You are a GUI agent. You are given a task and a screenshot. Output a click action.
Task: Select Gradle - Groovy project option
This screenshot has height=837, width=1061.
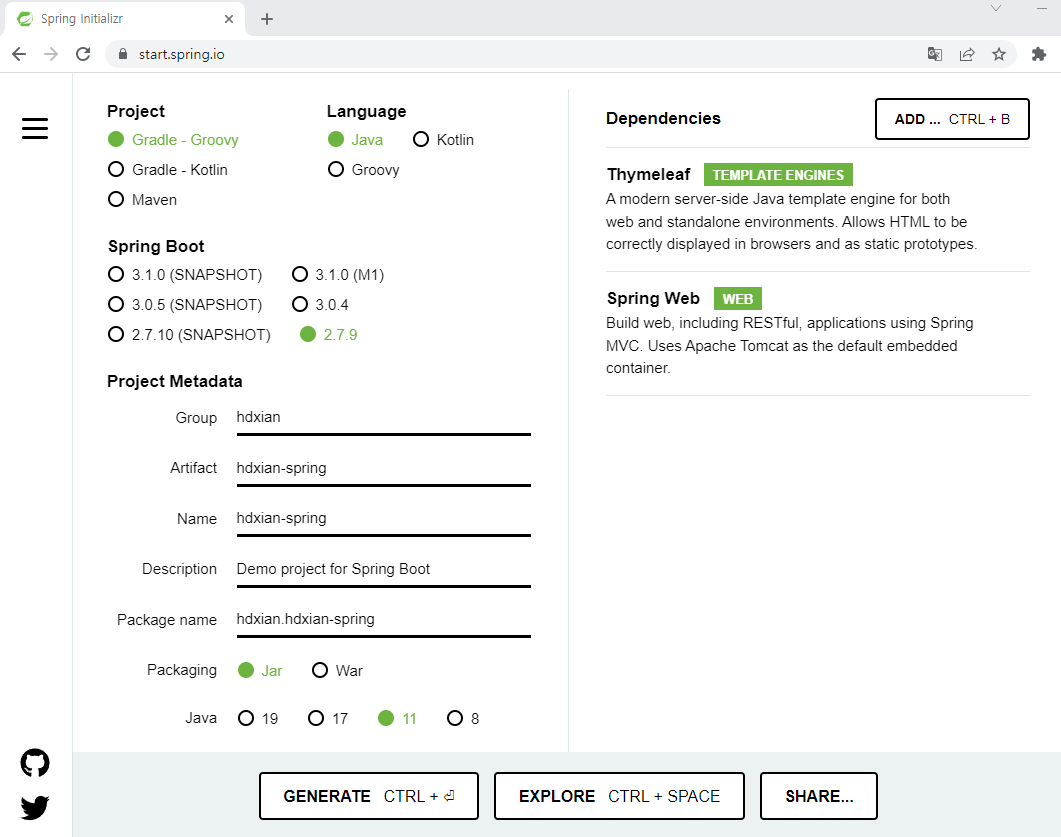tap(173, 139)
